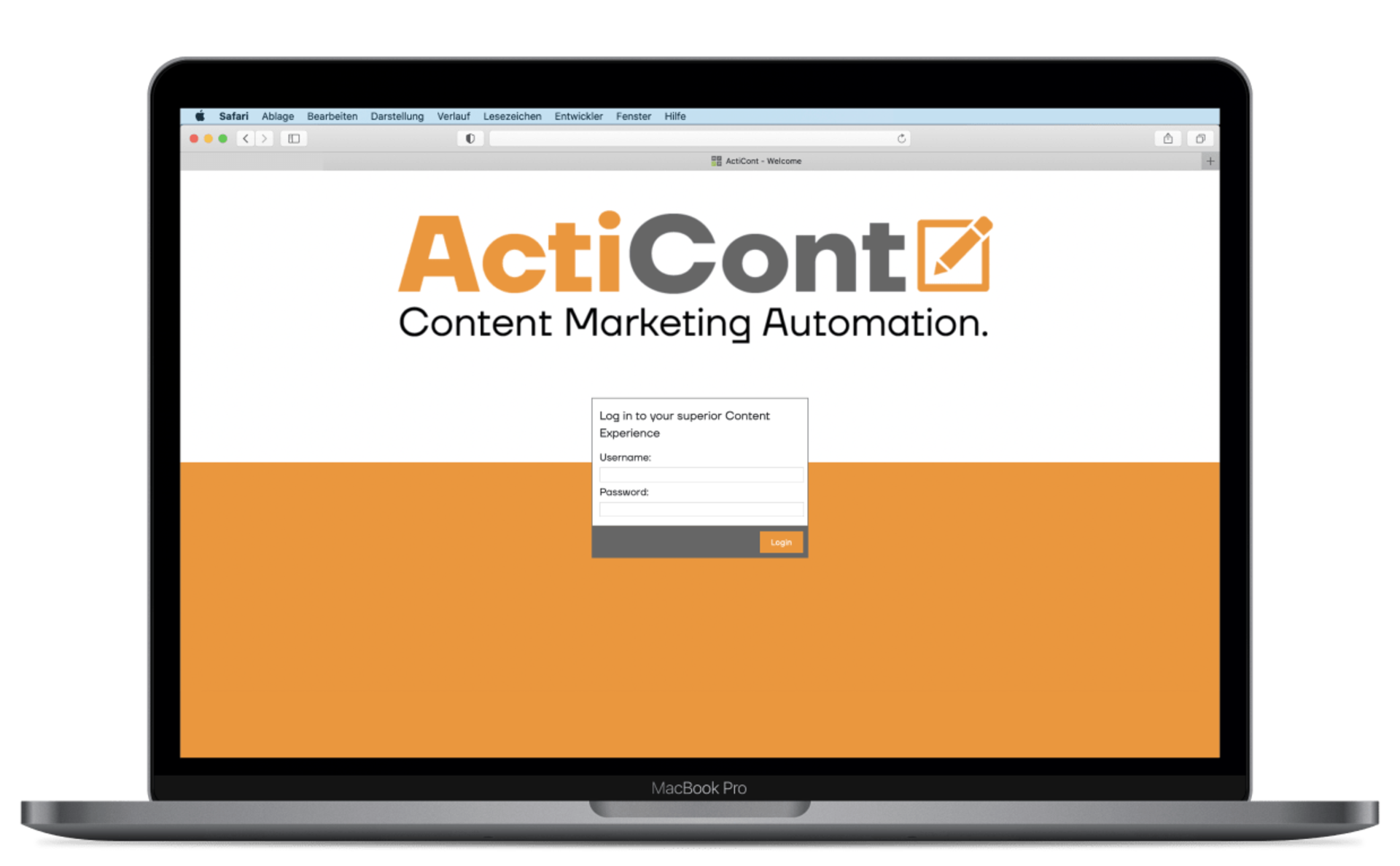Go back with the back arrow
This screenshot has width=1400, height=866.
(x=246, y=139)
